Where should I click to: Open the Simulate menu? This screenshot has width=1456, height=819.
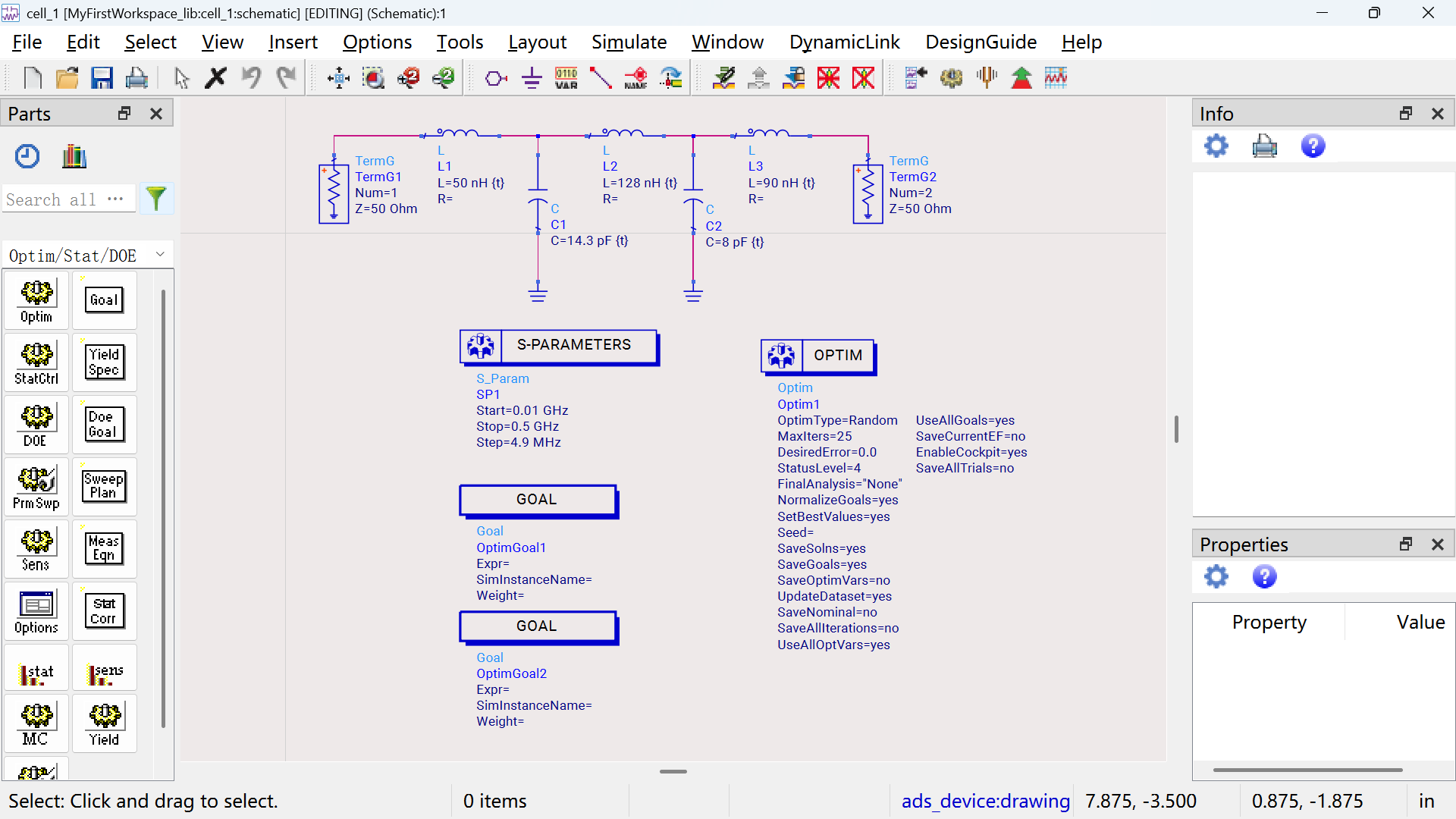coord(629,42)
